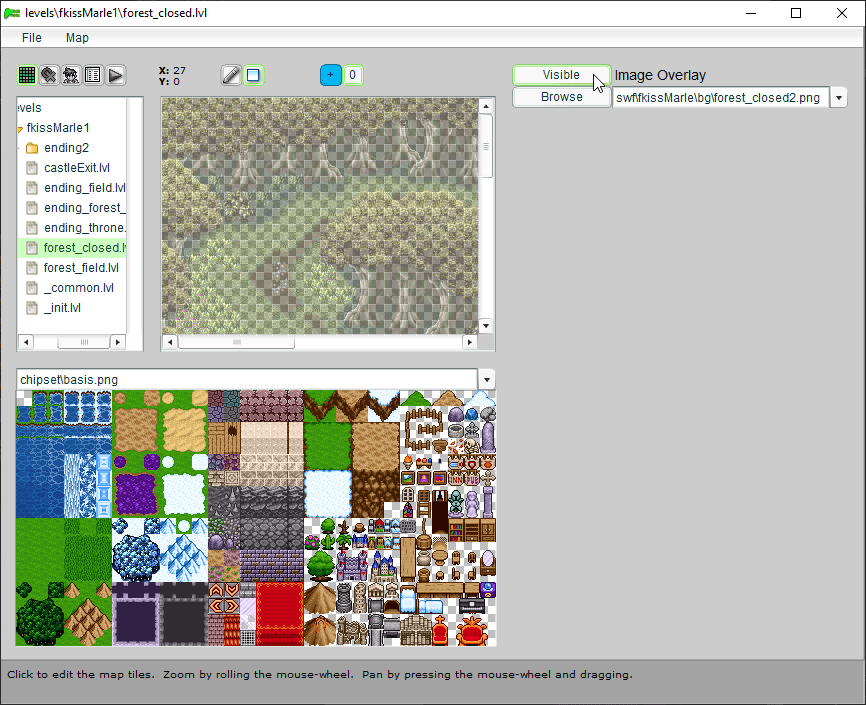Click the eraser mode icon
The image size is (866, 705).
(x=48, y=74)
